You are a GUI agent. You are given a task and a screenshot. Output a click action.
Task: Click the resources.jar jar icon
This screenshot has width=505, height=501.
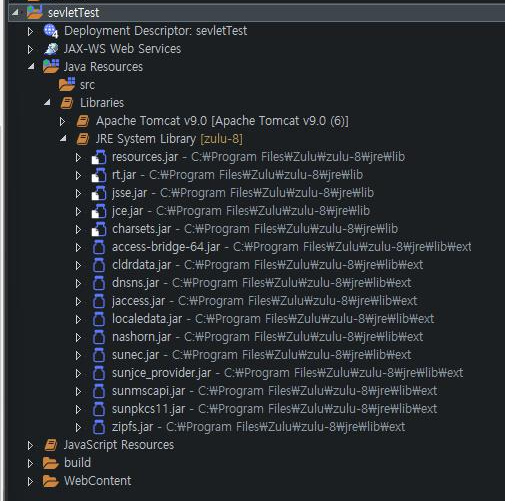click(99, 157)
